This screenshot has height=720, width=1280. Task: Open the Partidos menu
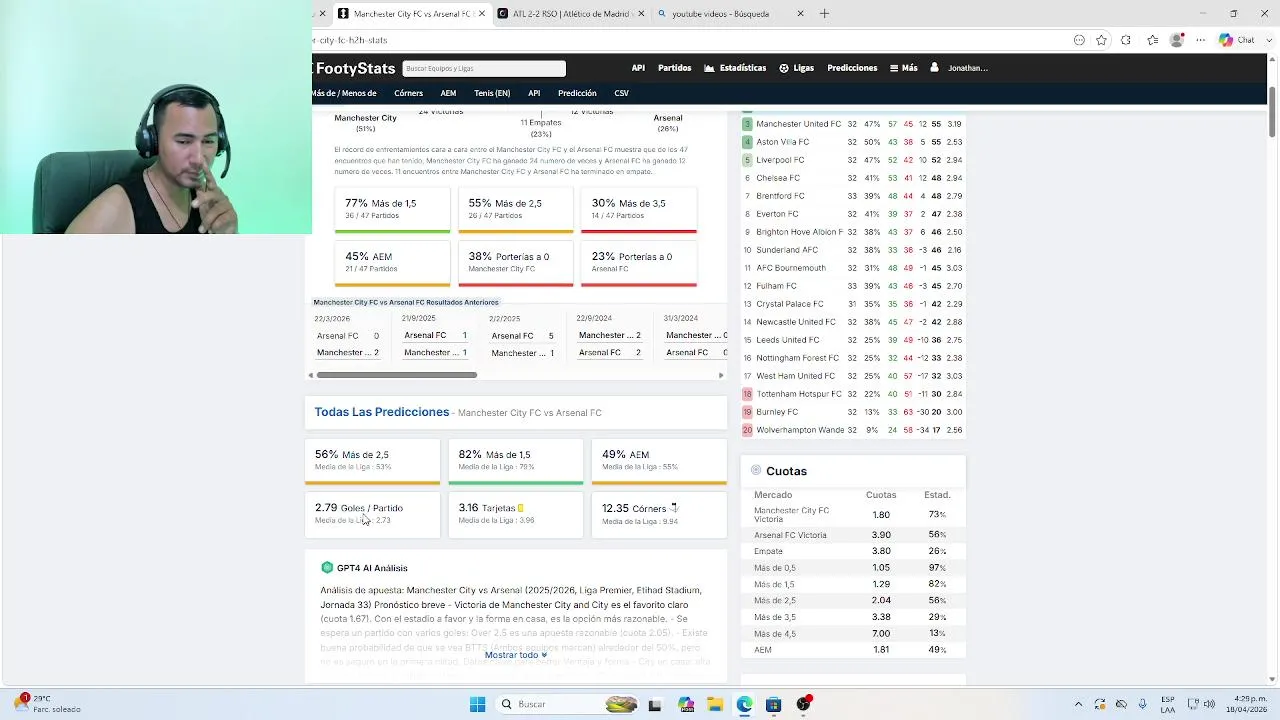coord(674,68)
